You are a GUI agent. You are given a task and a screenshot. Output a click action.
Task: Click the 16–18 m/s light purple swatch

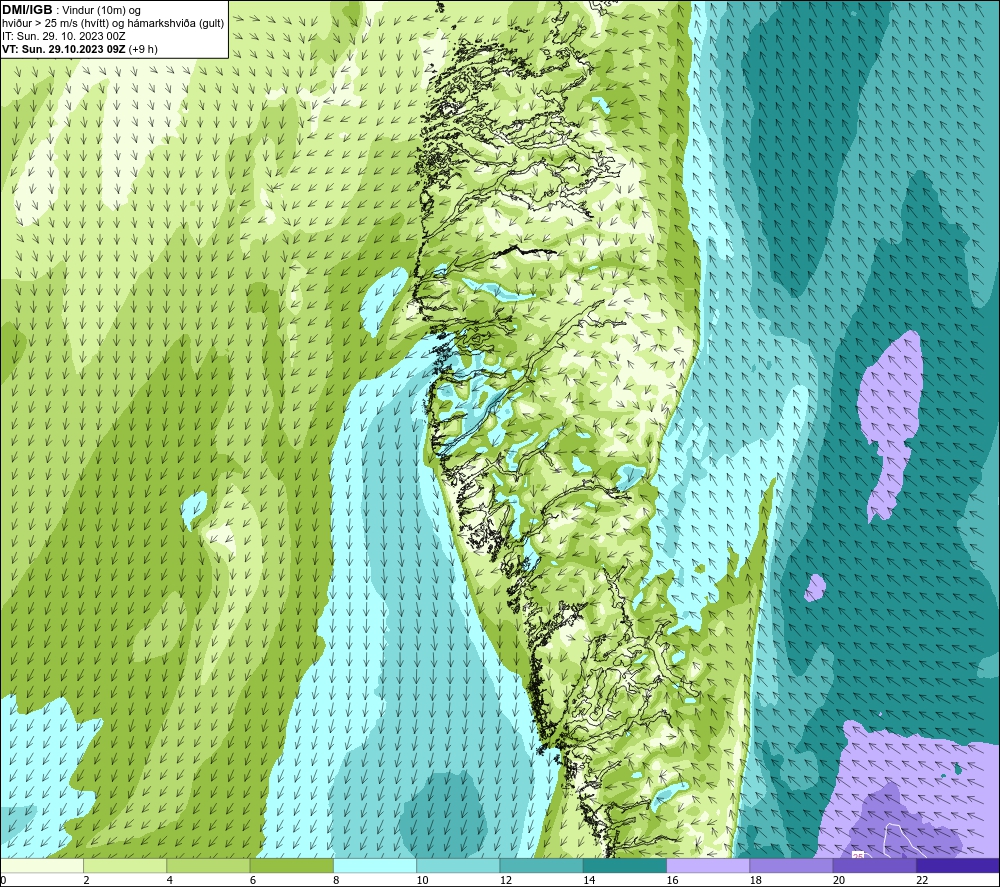pos(708,865)
